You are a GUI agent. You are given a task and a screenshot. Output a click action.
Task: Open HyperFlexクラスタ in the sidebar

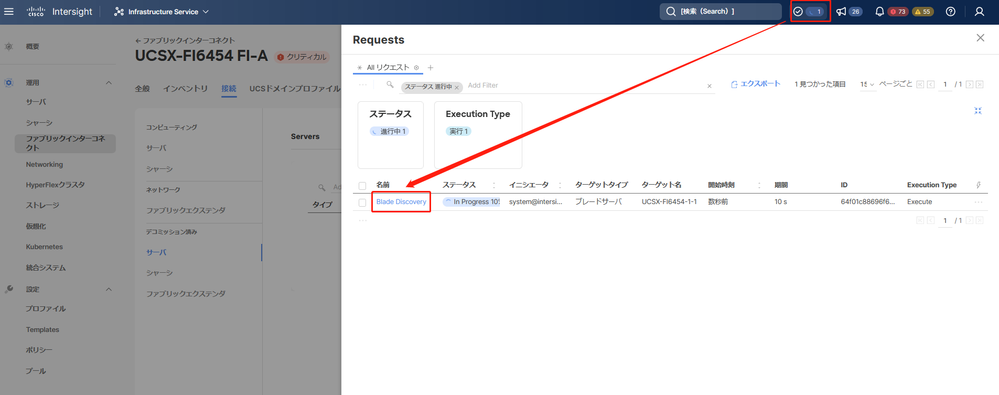[x=55, y=185]
